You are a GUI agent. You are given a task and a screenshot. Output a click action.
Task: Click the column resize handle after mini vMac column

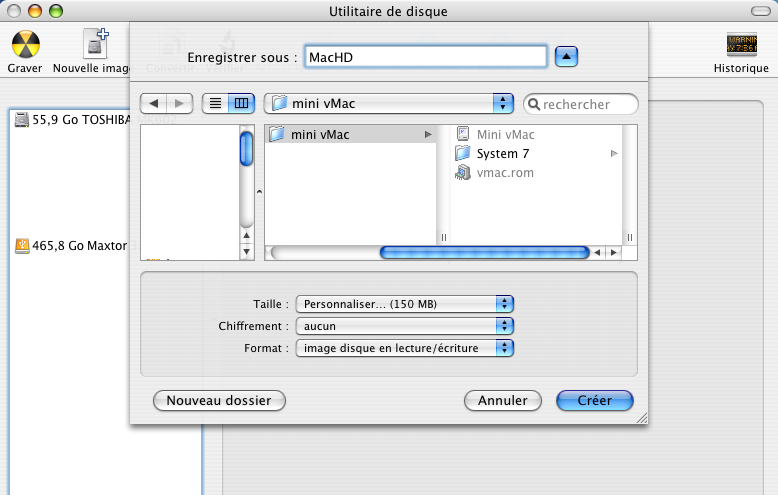coord(444,238)
